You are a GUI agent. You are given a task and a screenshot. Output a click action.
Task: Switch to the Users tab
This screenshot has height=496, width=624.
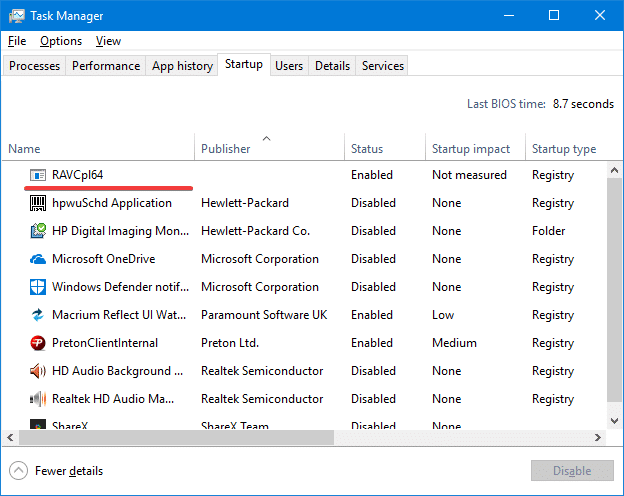click(289, 66)
